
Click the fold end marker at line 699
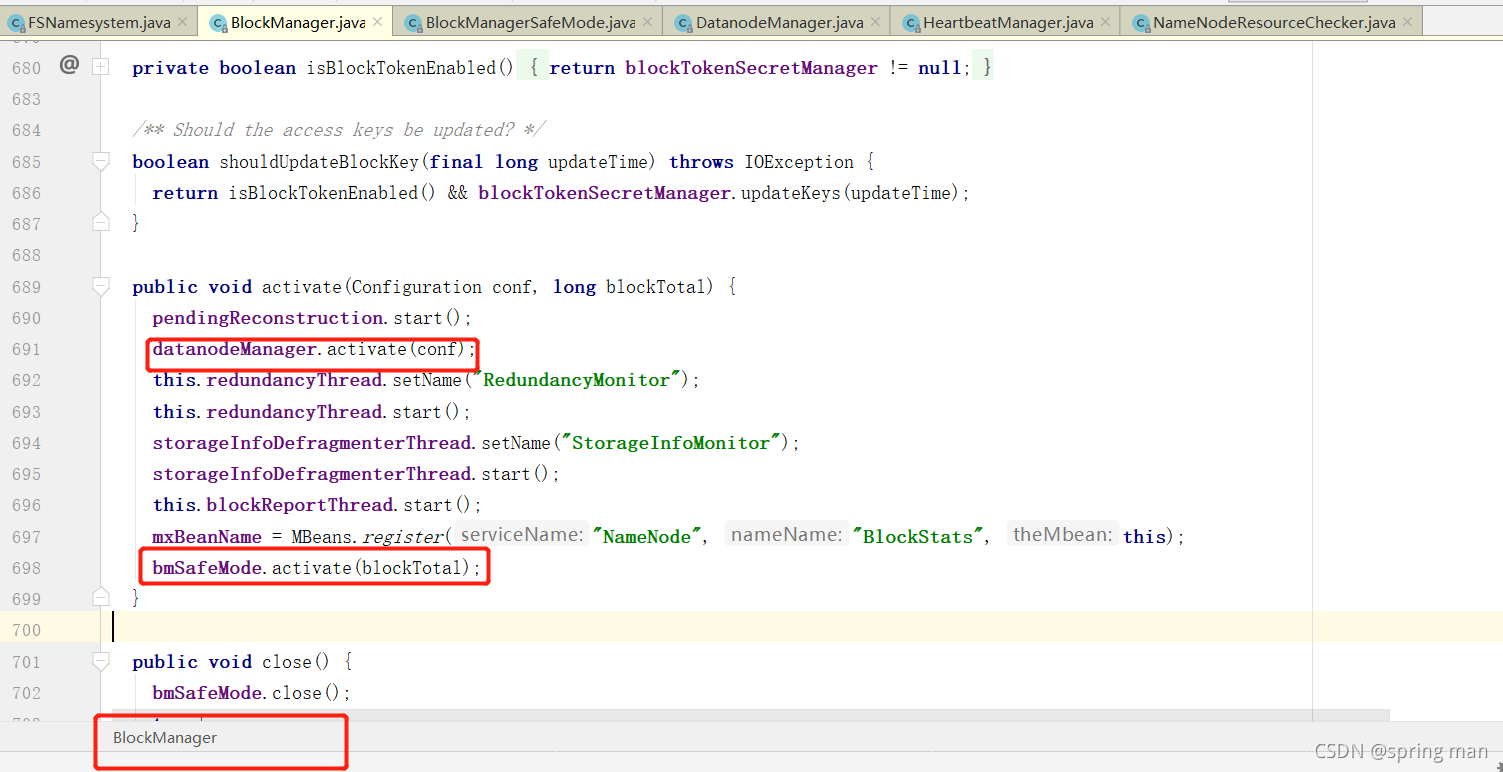click(x=100, y=597)
